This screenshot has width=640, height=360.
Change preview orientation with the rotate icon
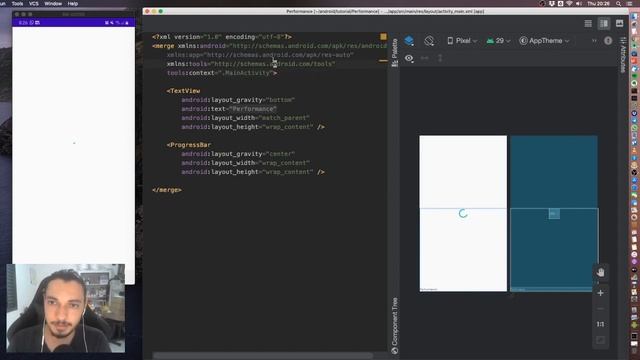[429, 41]
